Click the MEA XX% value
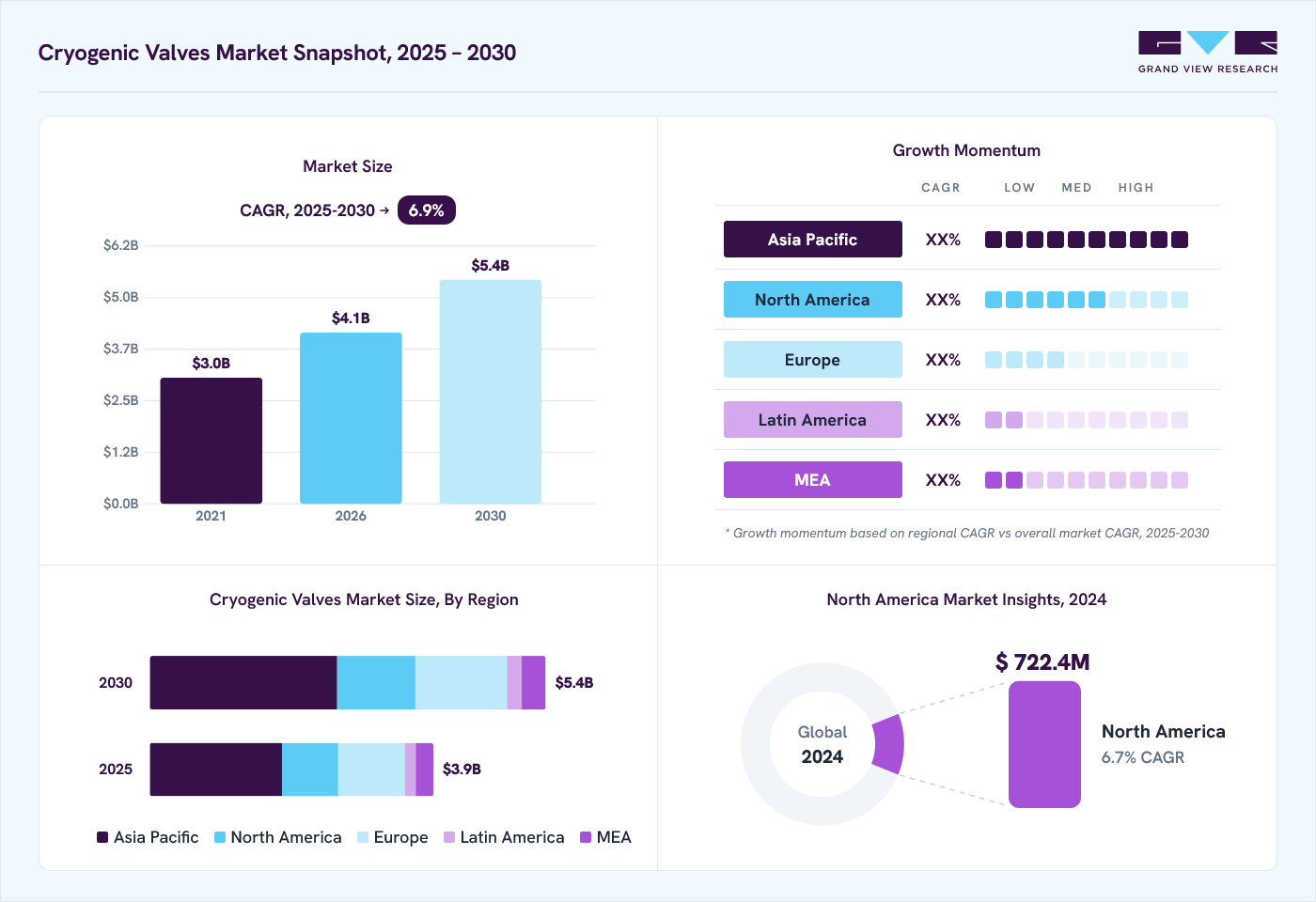The image size is (1316, 902). click(943, 480)
